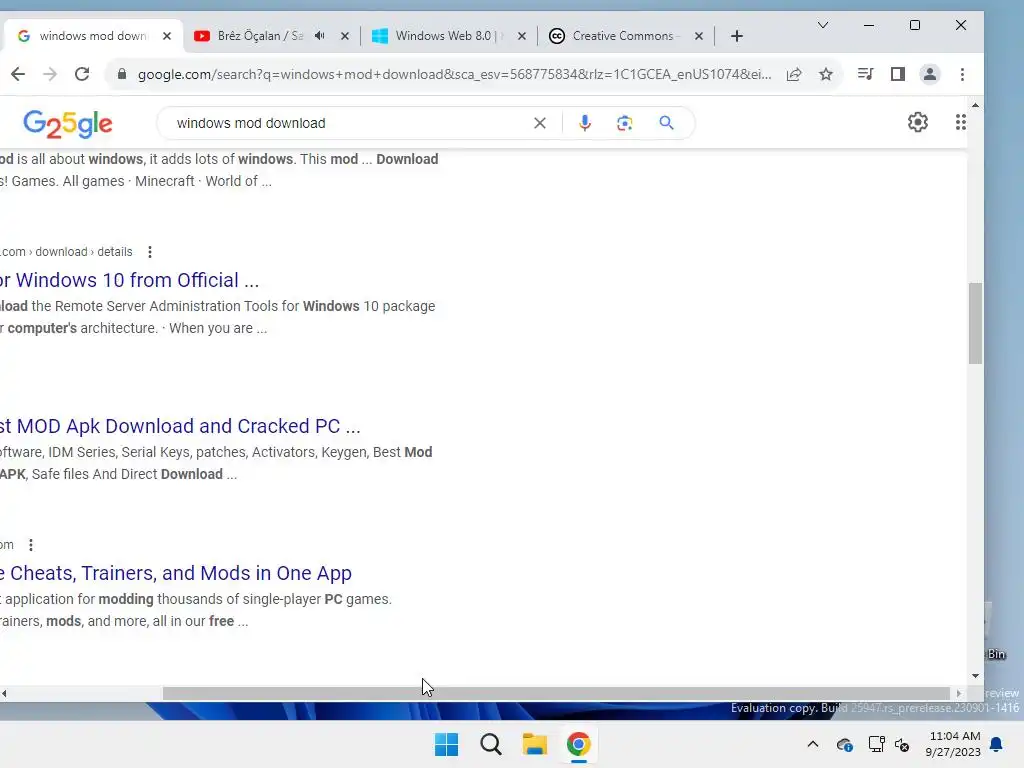1024x768 pixels.
Task: Switch to the Brêz Öçalan YouTube tab
Action: 260,36
